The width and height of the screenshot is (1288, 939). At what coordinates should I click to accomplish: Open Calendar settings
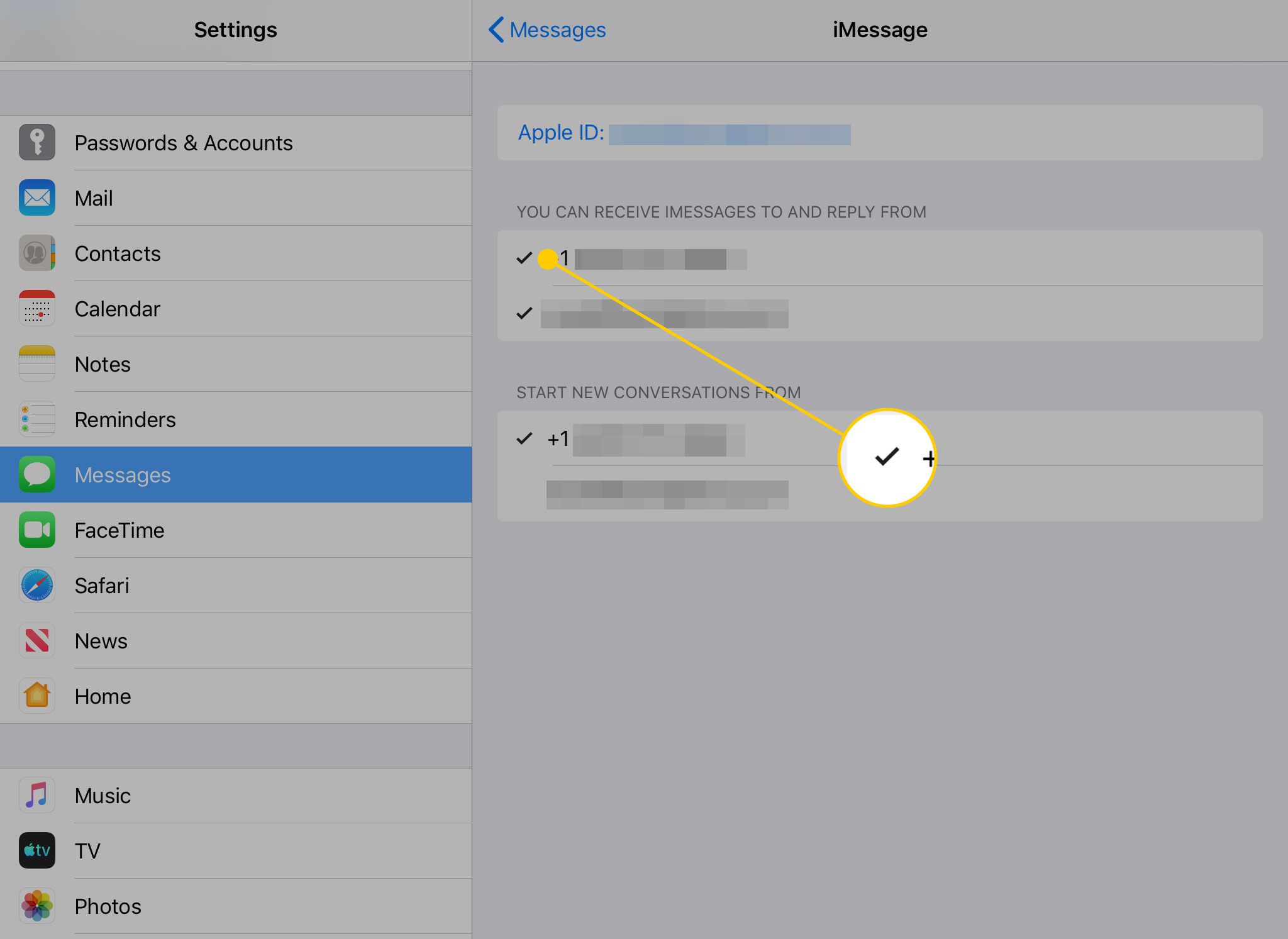coord(236,309)
